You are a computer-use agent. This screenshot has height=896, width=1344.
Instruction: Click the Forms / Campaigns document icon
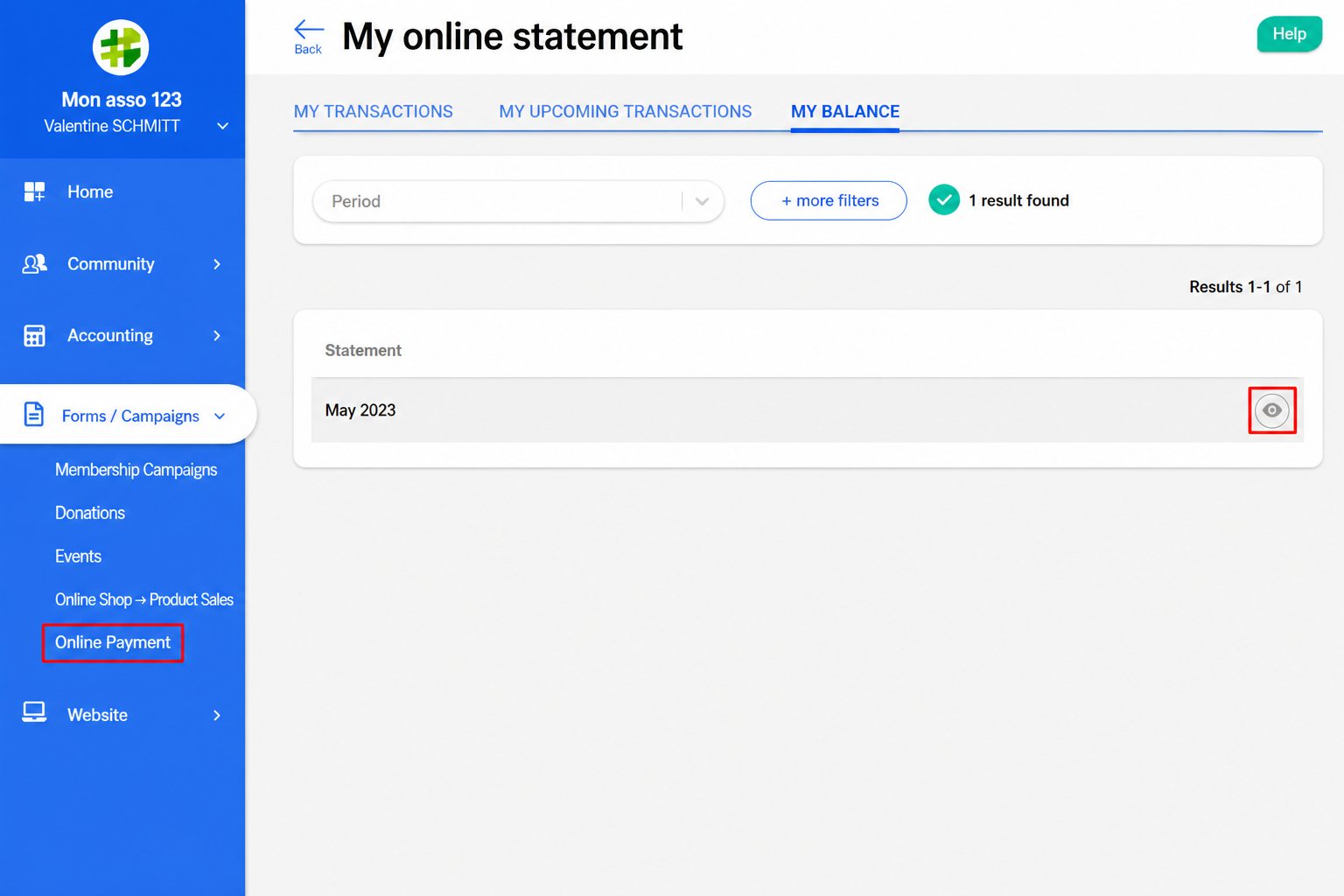click(x=34, y=415)
